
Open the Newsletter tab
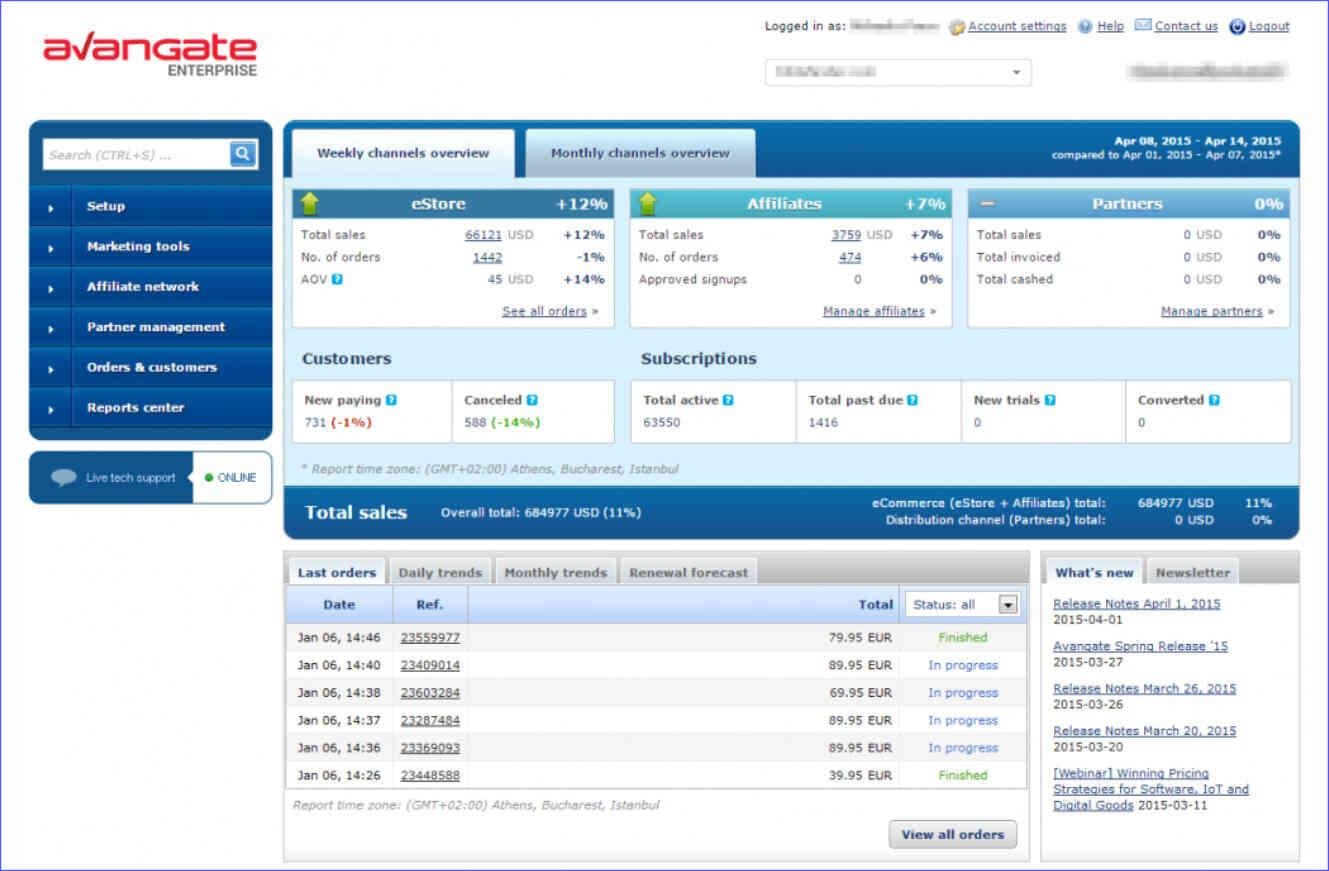[1192, 572]
